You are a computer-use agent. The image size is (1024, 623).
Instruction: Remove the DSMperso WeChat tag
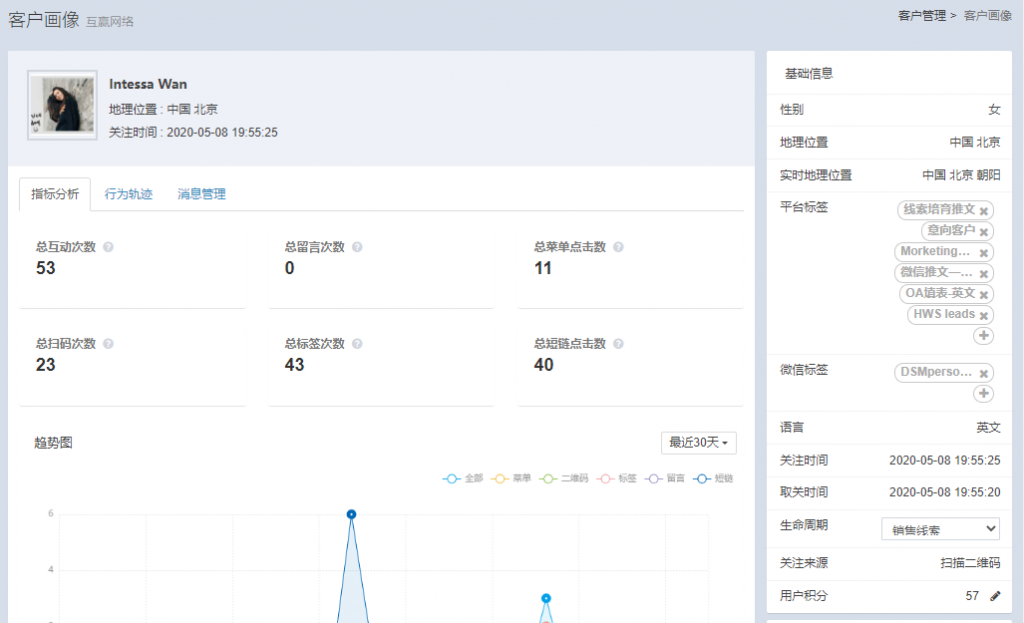[984, 373]
